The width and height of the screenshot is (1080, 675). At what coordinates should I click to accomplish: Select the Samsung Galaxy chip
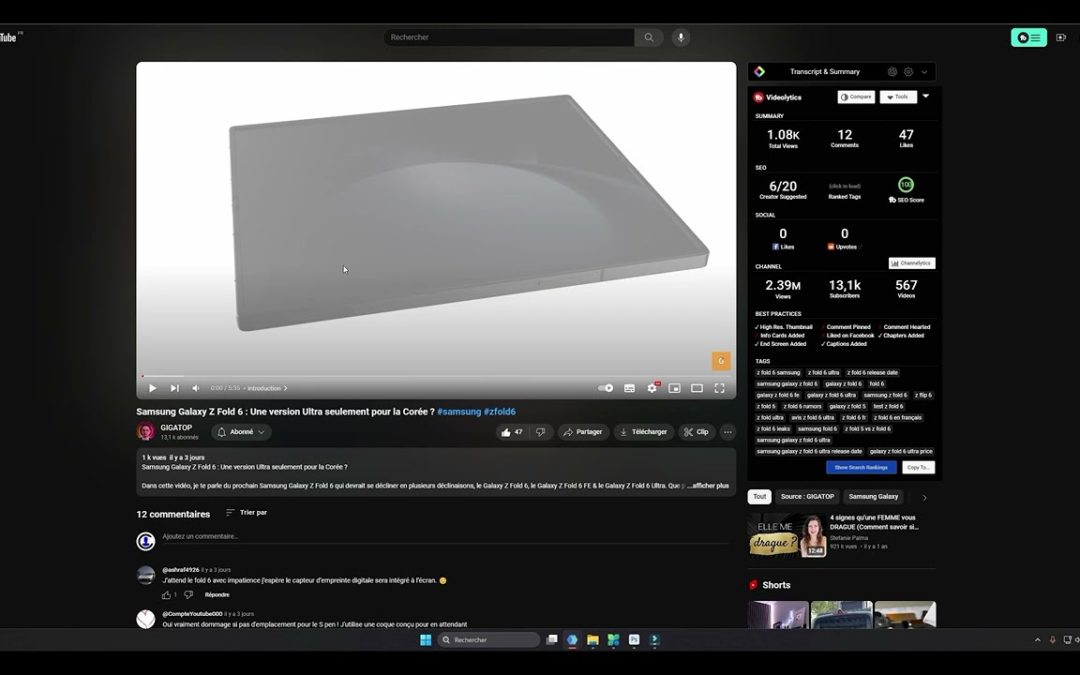[873, 497]
